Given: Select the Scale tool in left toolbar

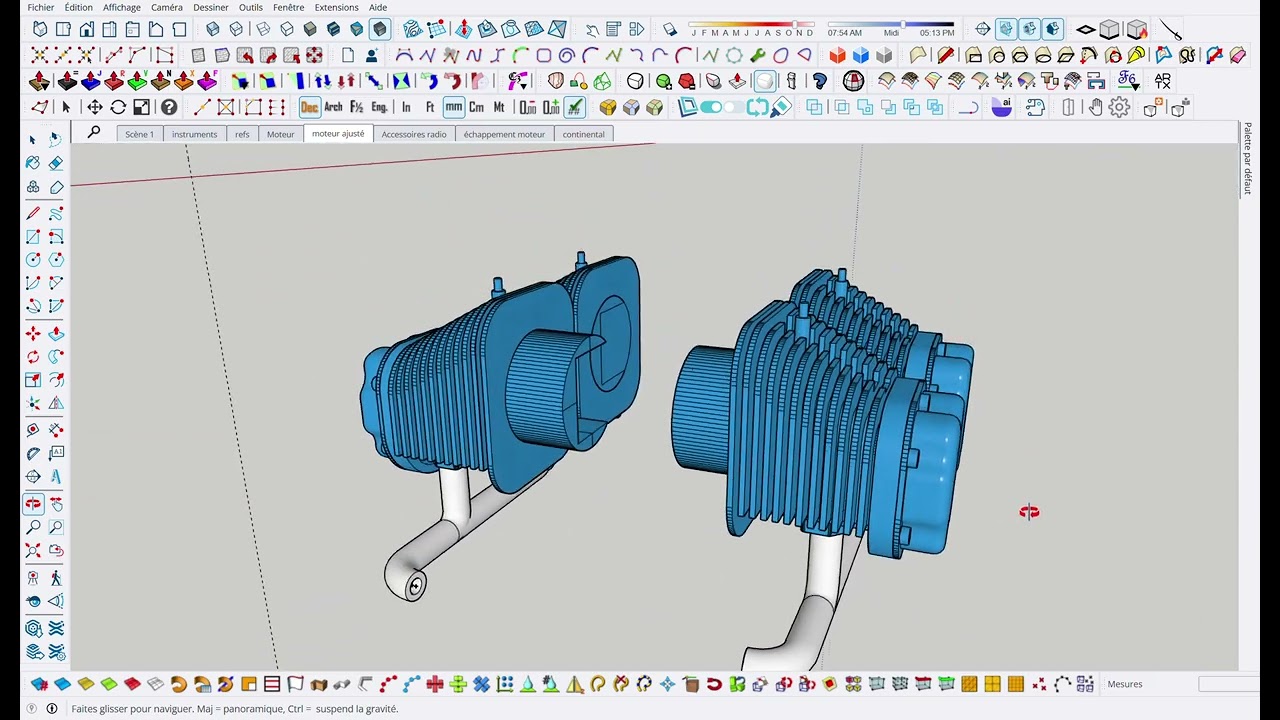Looking at the screenshot, I should click(x=33, y=380).
